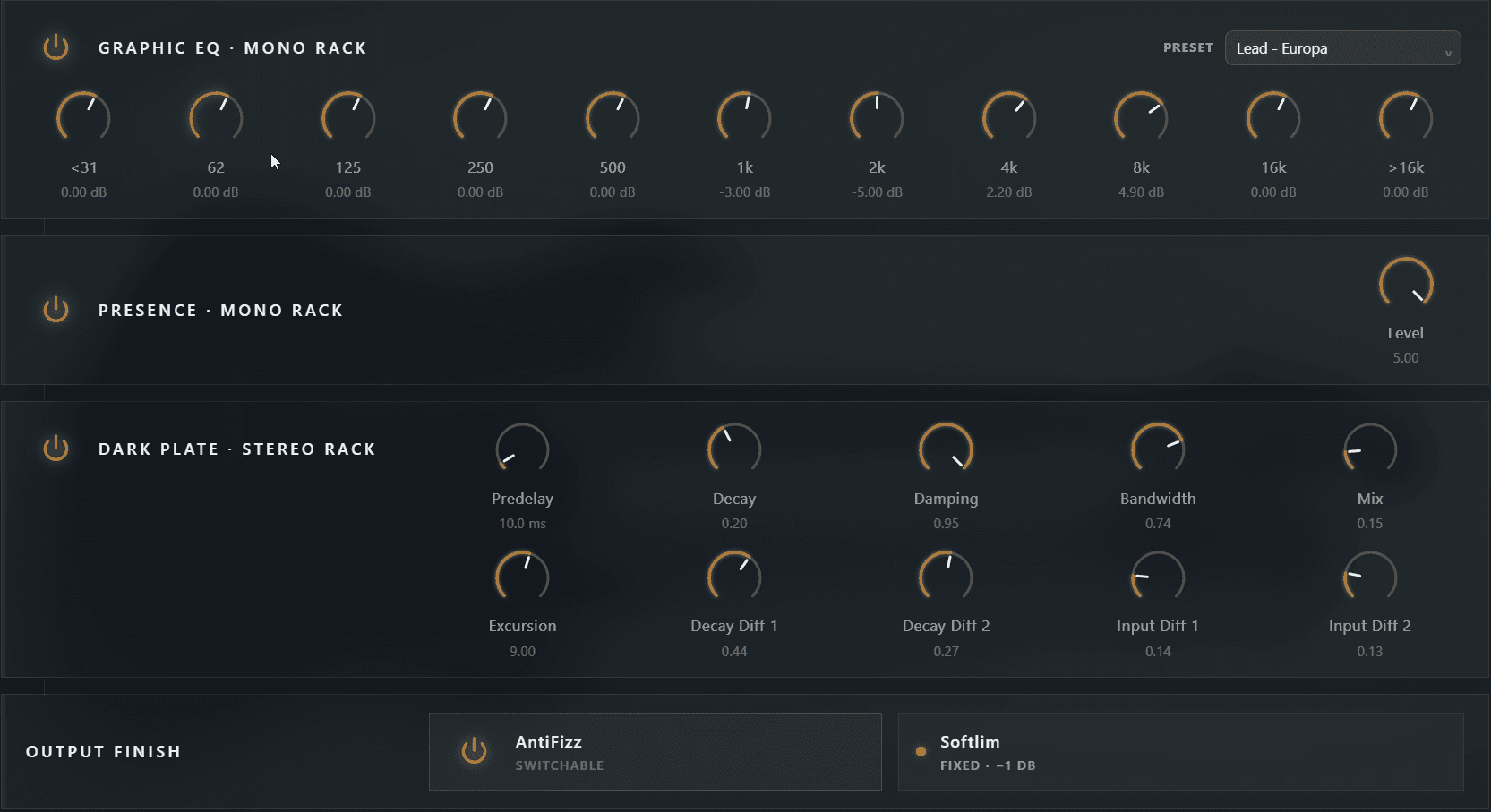Click the Bandwidth knob
This screenshot has height=812, width=1491.
(1158, 449)
